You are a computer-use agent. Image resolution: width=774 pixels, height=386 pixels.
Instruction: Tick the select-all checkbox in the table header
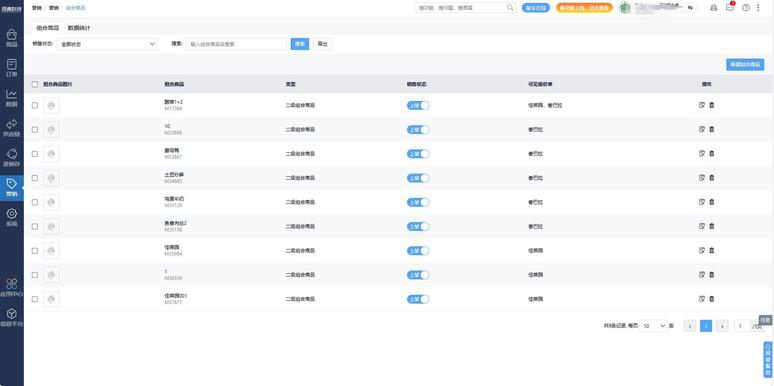(x=35, y=84)
